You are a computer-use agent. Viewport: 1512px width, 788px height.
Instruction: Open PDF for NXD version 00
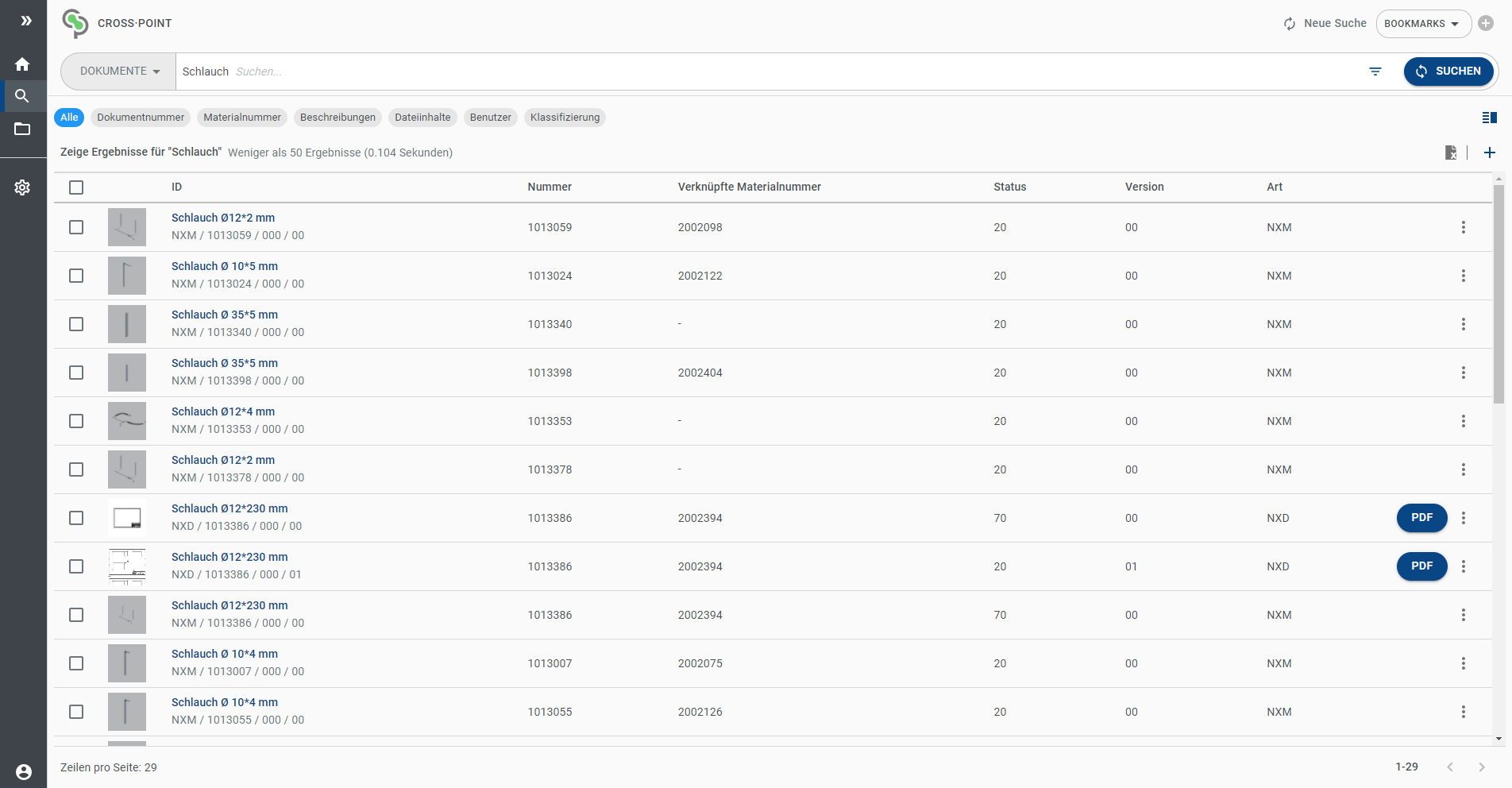coord(1421,518)
